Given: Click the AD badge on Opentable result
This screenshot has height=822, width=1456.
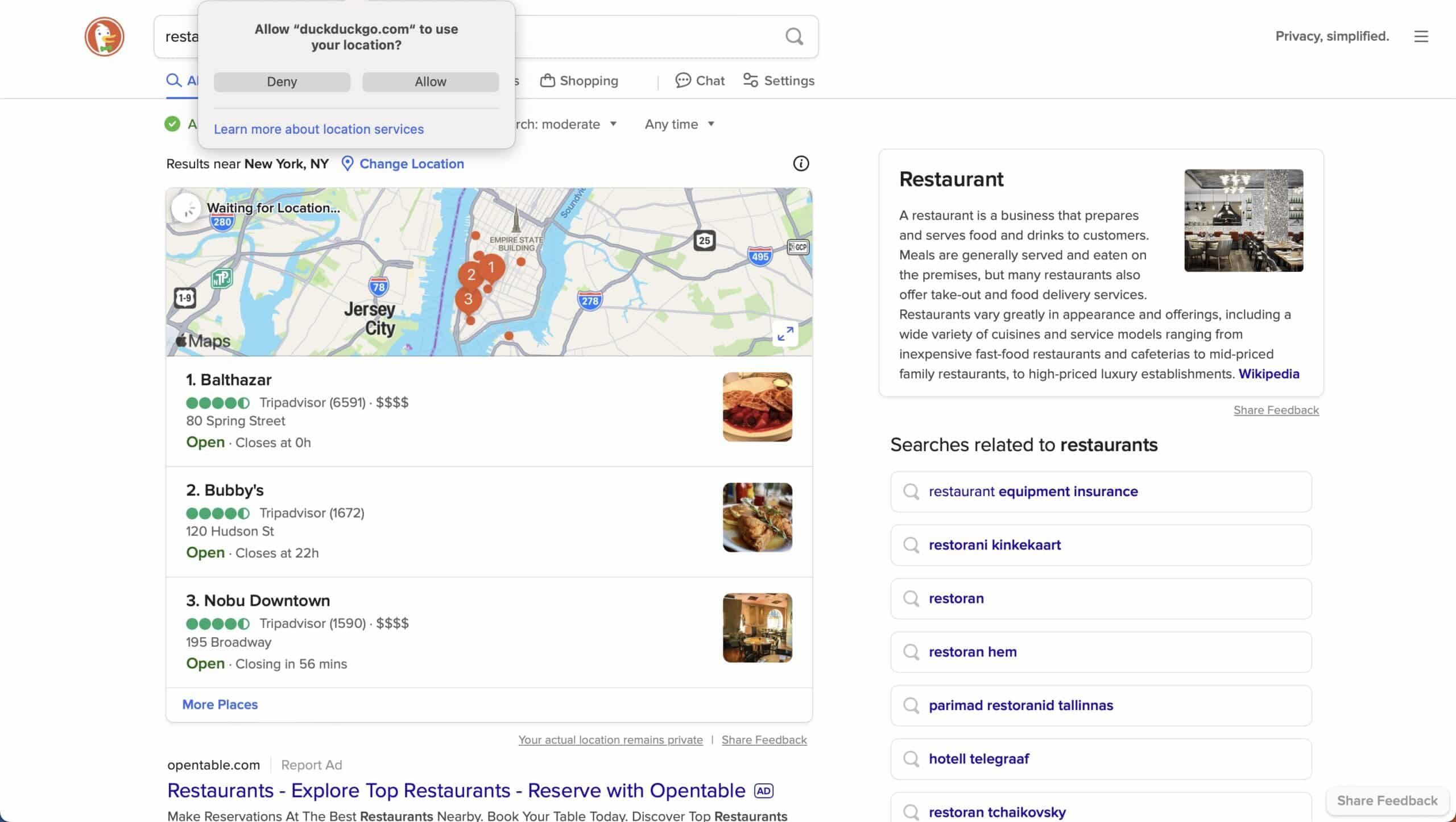Looking at the screenshot, I should (x=763, y=791).
